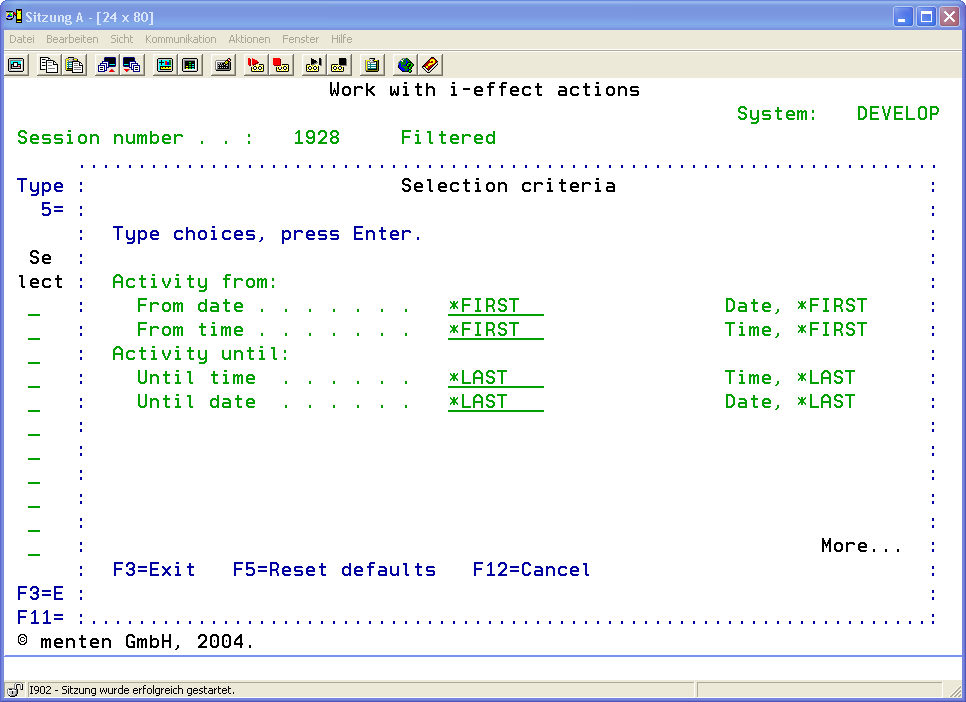This screenshot has width=966, height=702.
Task: Click the More... indicator
Action: [861, 546]
